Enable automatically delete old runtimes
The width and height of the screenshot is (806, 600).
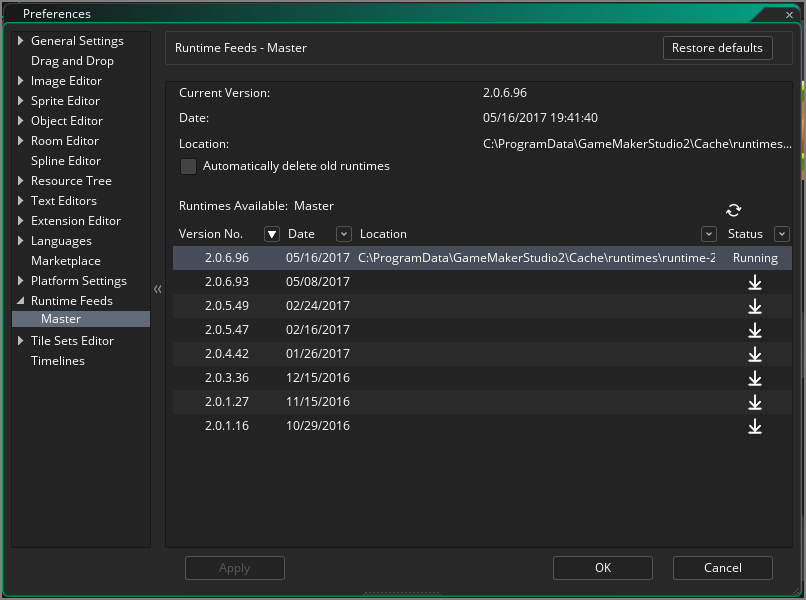point(188,166)
